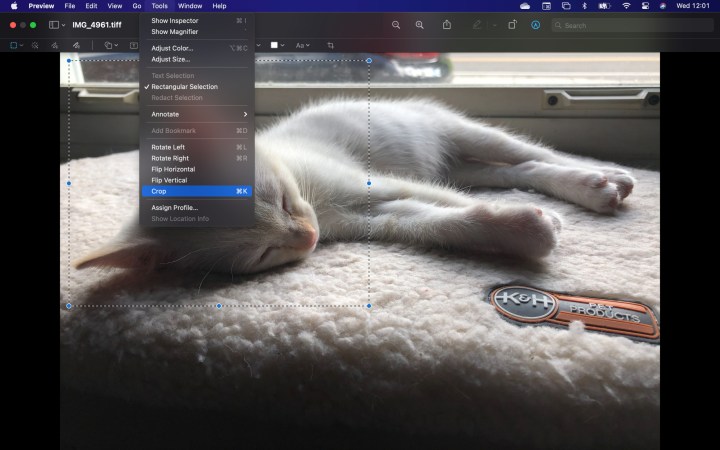The height and width of the screenshot is (450, 720).
Task: Zoom in with the magnifier plus icon
Action: pos(420,25)
